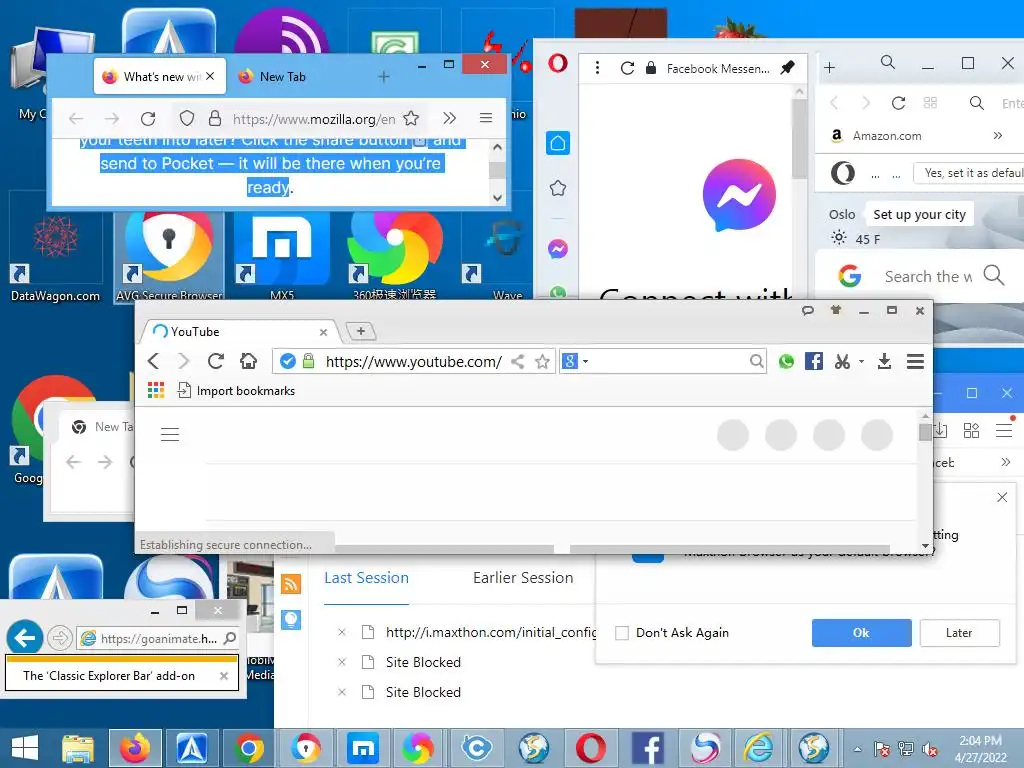This screenshot has height=768, width=1024.
Task: Open hamburger main menu in YouTube browser window
Action: [916, 361]
